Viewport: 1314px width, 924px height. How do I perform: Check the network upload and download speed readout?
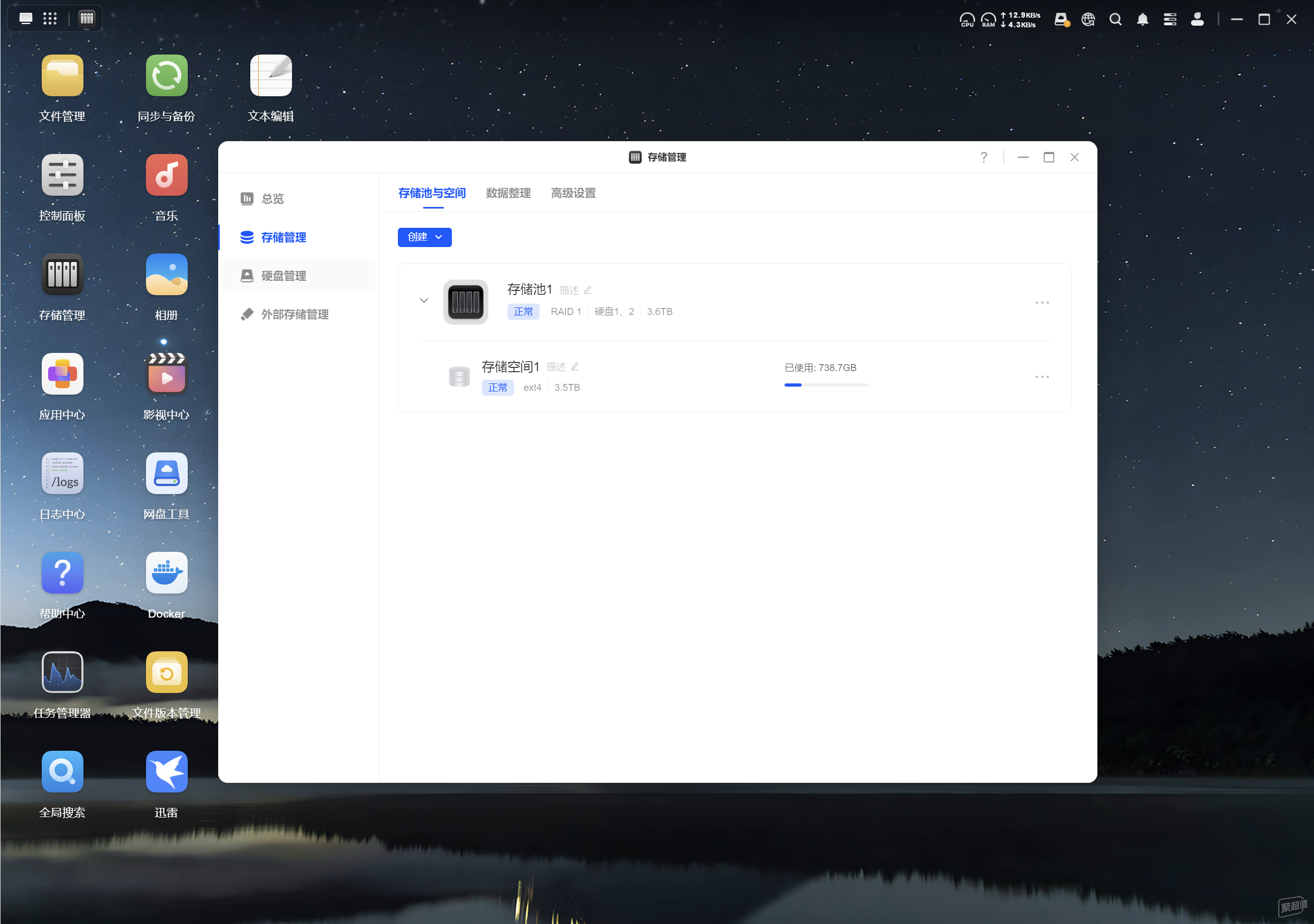pyautogui.click(x=1020, y=20)
